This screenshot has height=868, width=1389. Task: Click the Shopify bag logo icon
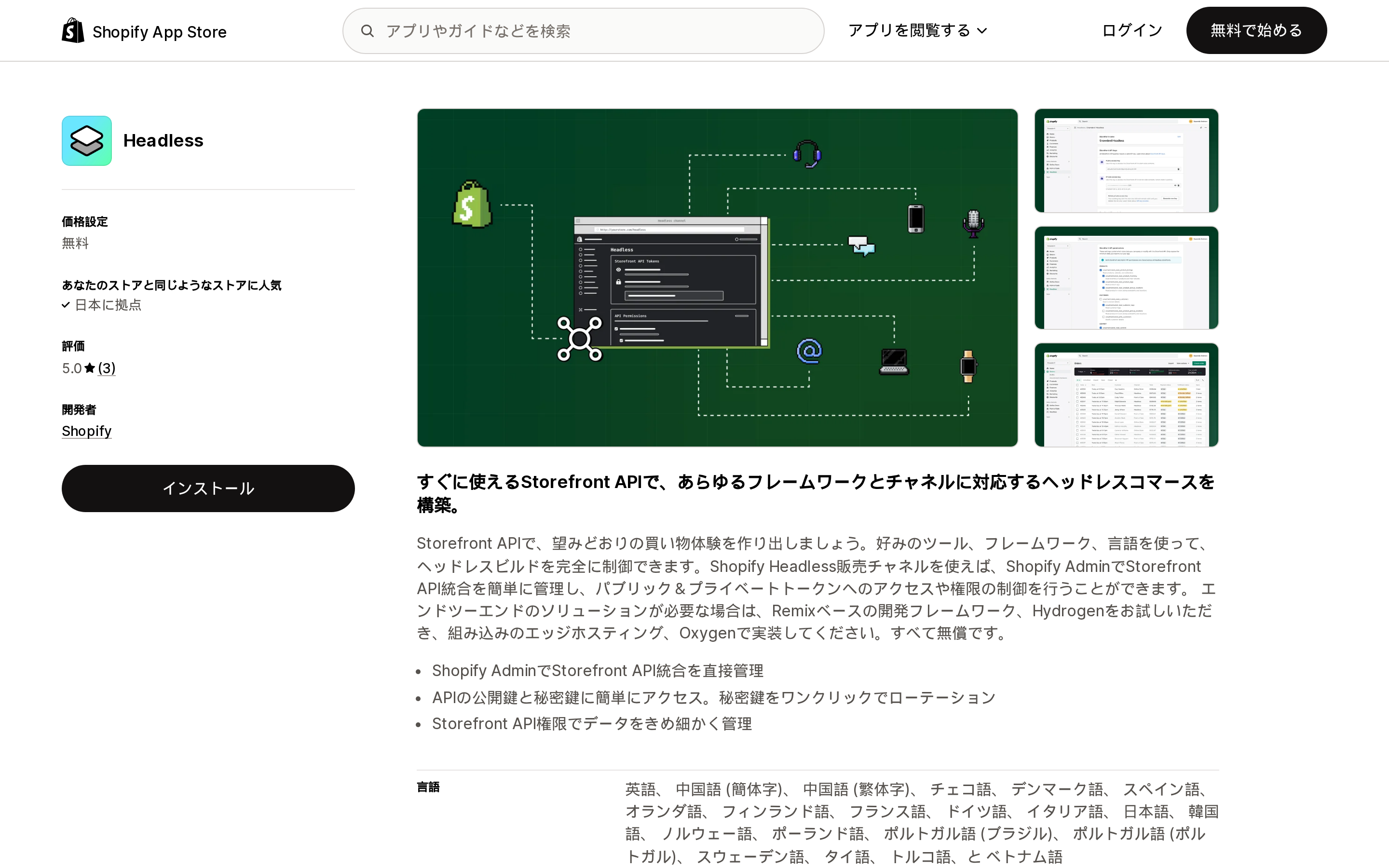[73, 30]
